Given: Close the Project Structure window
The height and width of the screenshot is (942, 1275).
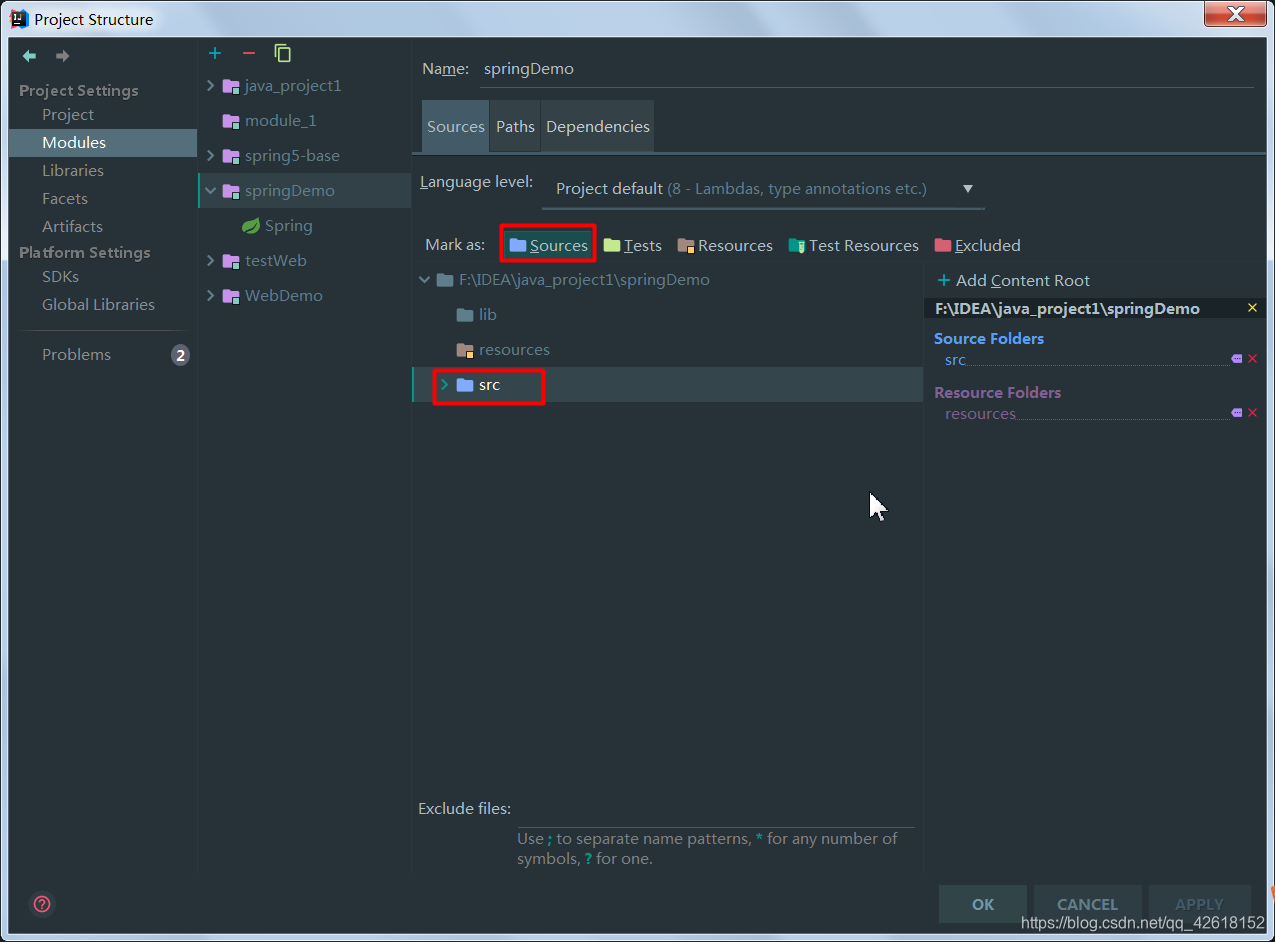Looking at the screenshot, I should point(1236,14).
